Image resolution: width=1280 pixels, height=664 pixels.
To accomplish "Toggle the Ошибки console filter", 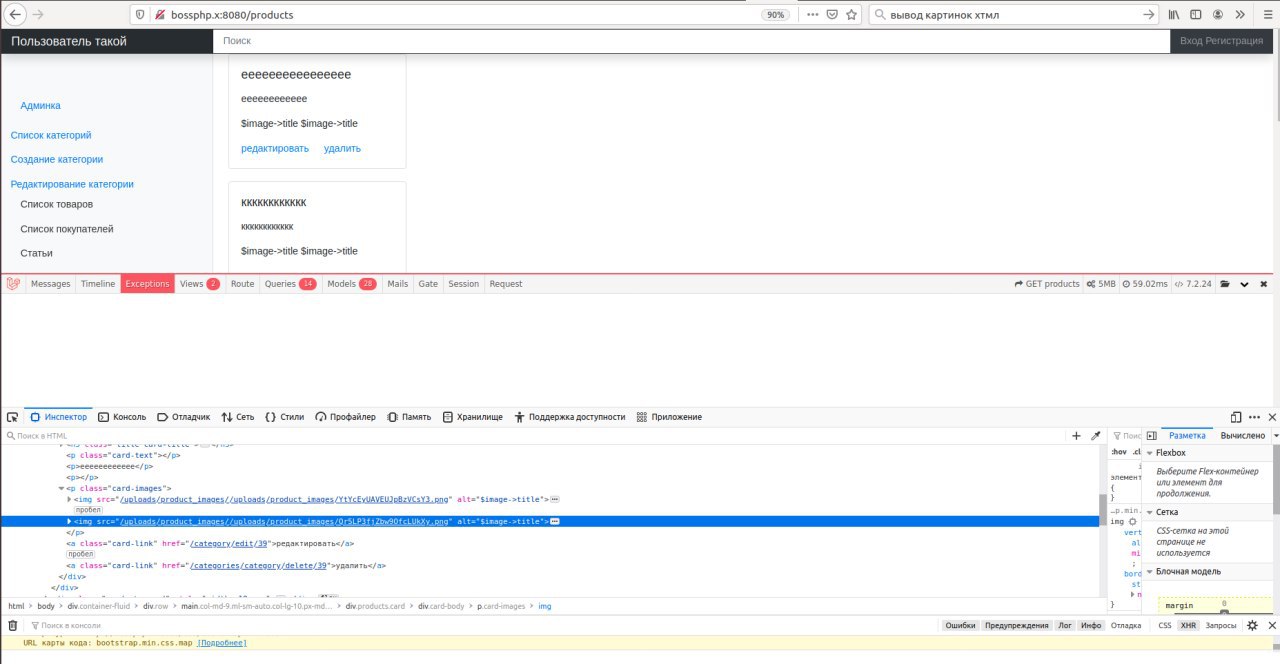I will 960,625.
